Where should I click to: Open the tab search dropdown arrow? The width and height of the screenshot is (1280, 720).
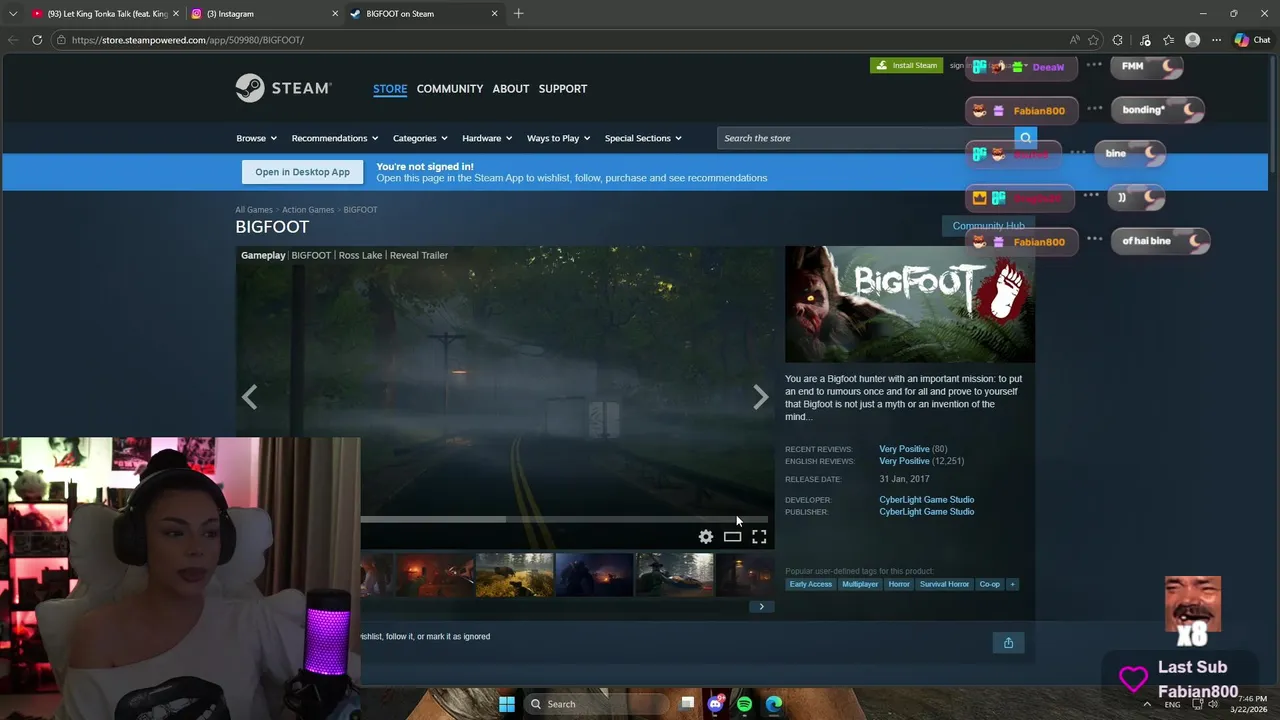coord(13,14)
